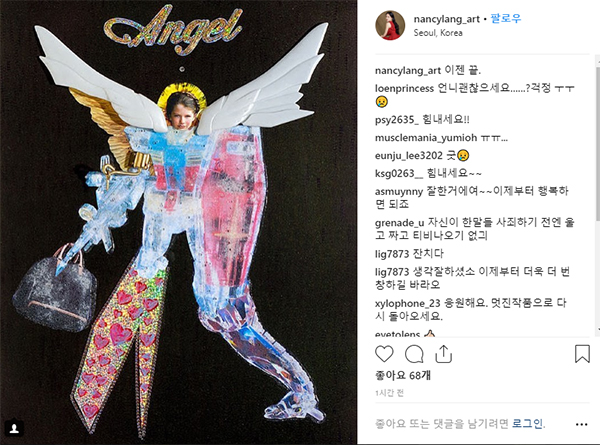Open loenprincess commenter profile

click(404, 88)
